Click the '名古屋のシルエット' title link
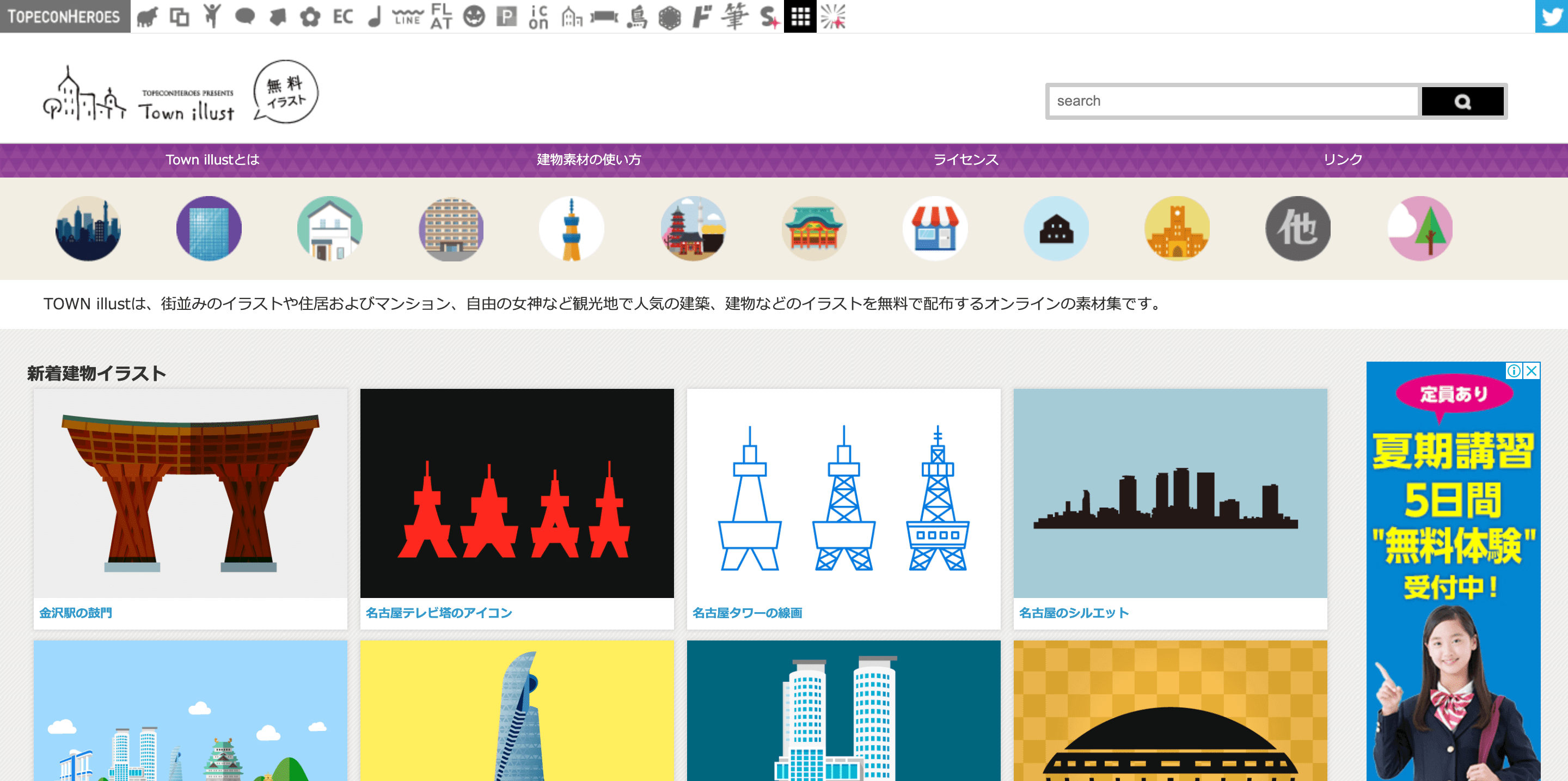 click(x=1074, y=613)
